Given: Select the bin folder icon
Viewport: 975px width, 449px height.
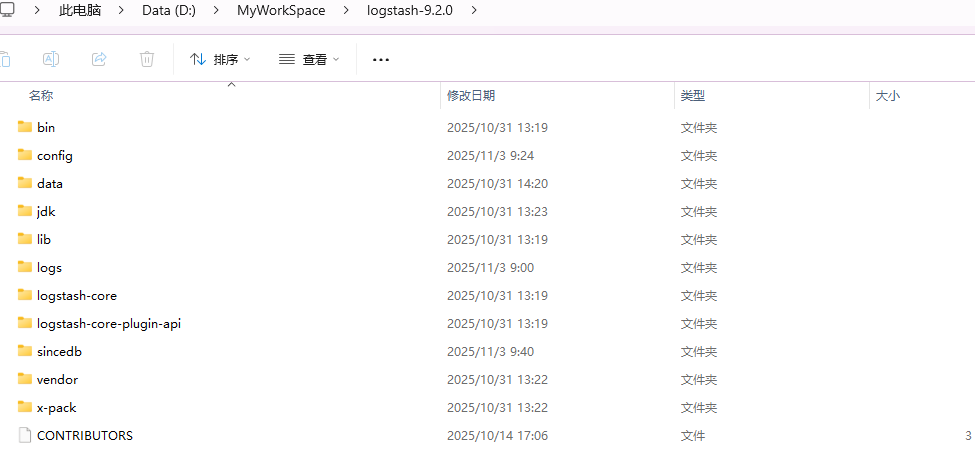Looking at the screenshot, I should pos(25,127).
